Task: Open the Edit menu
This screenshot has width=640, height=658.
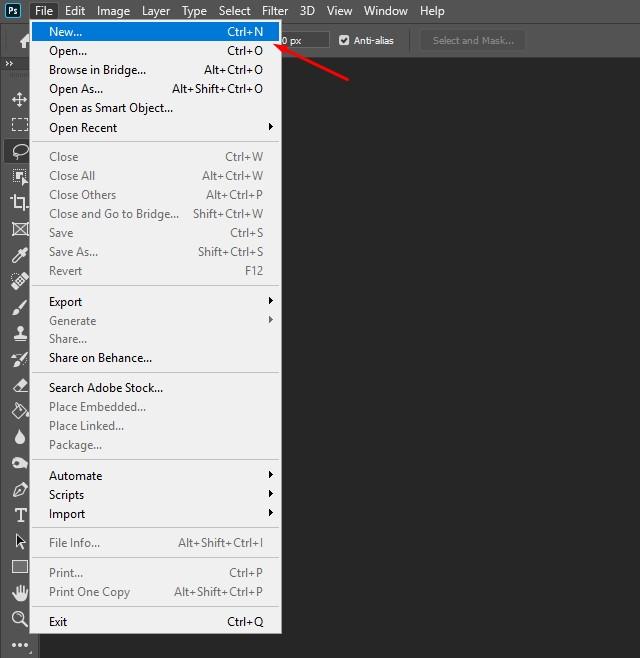Action: pyautogui.click(x=75, y=10)
